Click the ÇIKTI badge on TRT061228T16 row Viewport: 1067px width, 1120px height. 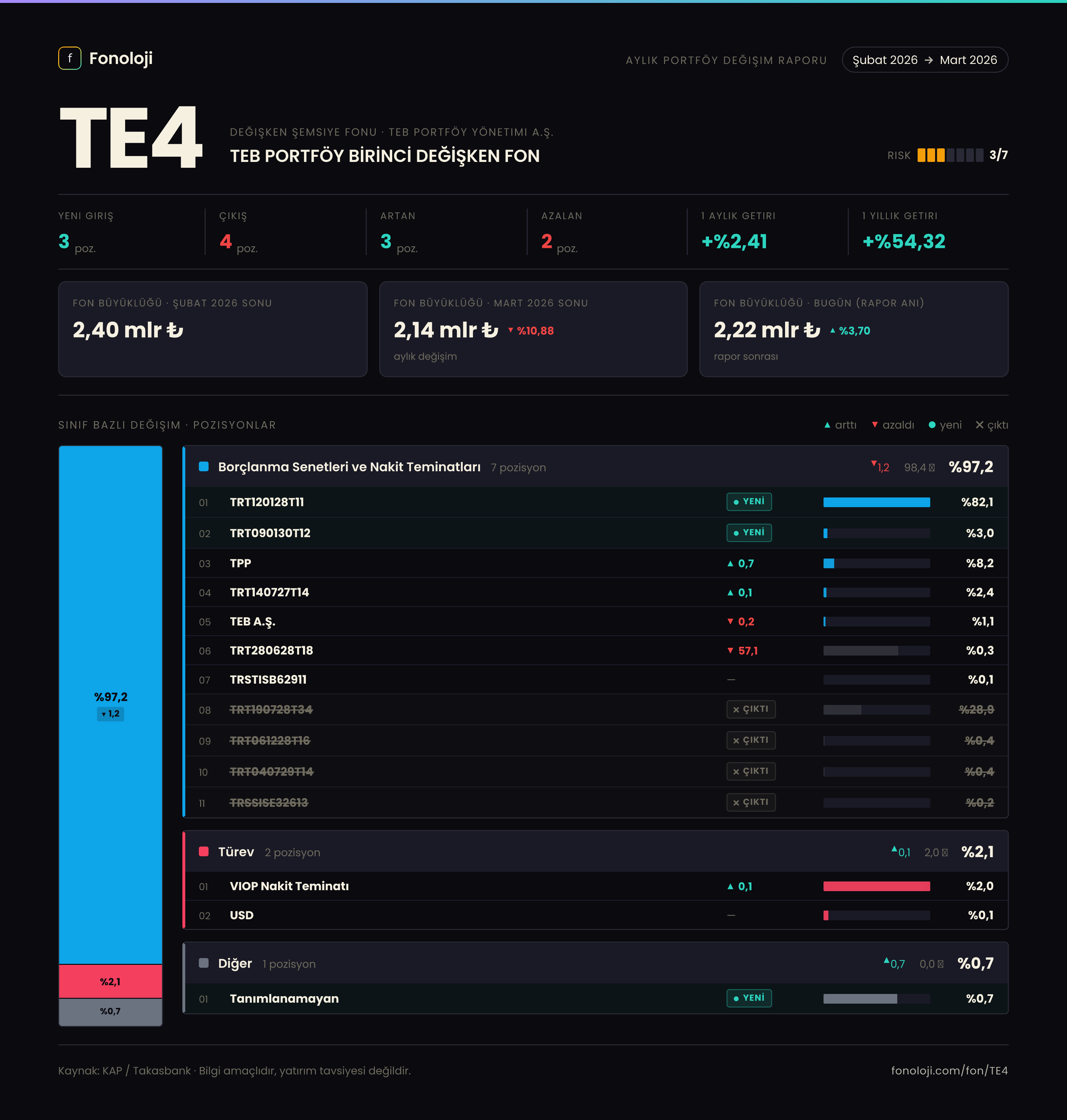point(751,740)
